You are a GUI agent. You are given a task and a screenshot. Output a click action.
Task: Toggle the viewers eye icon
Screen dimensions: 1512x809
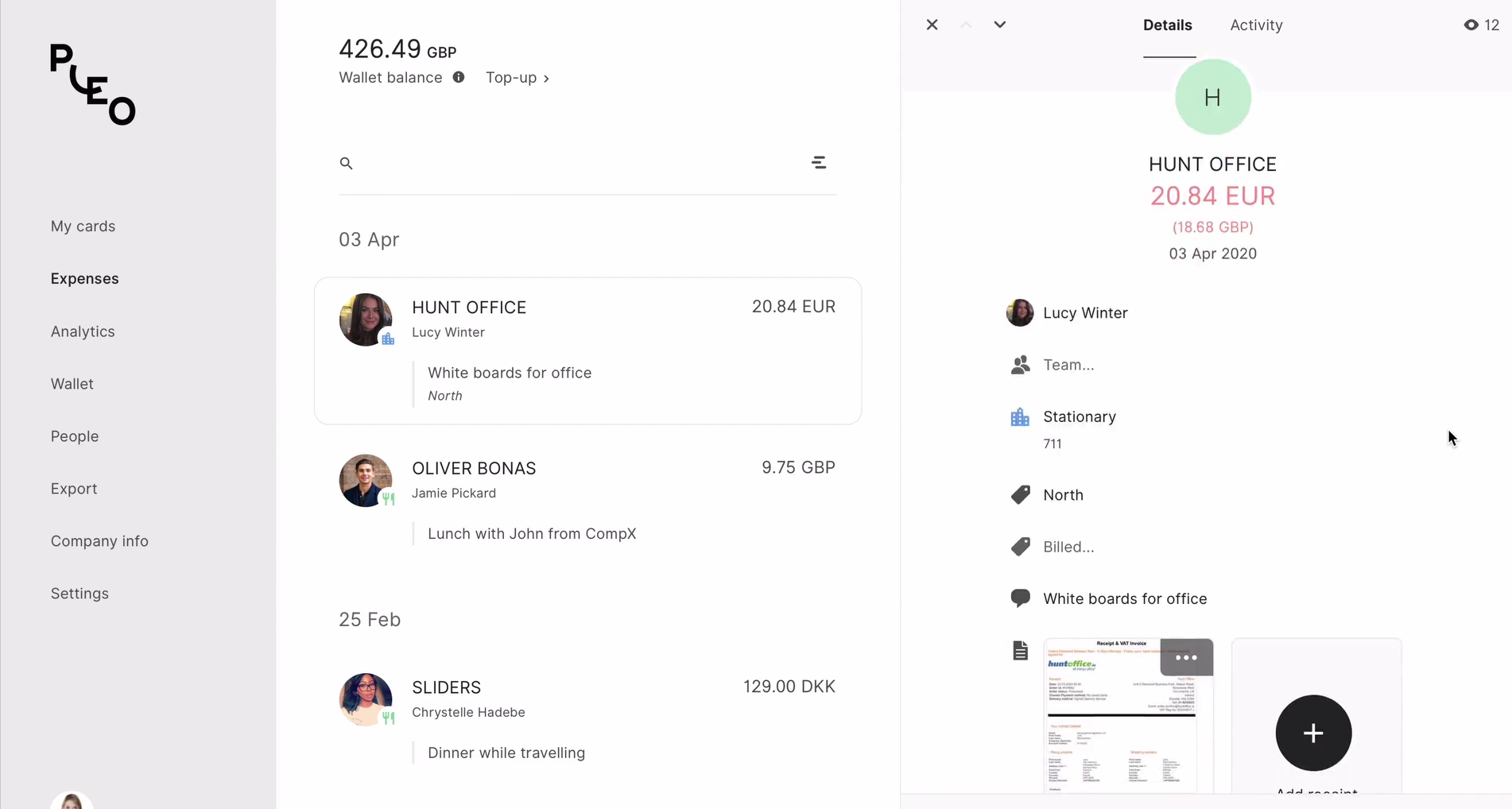1471,25
